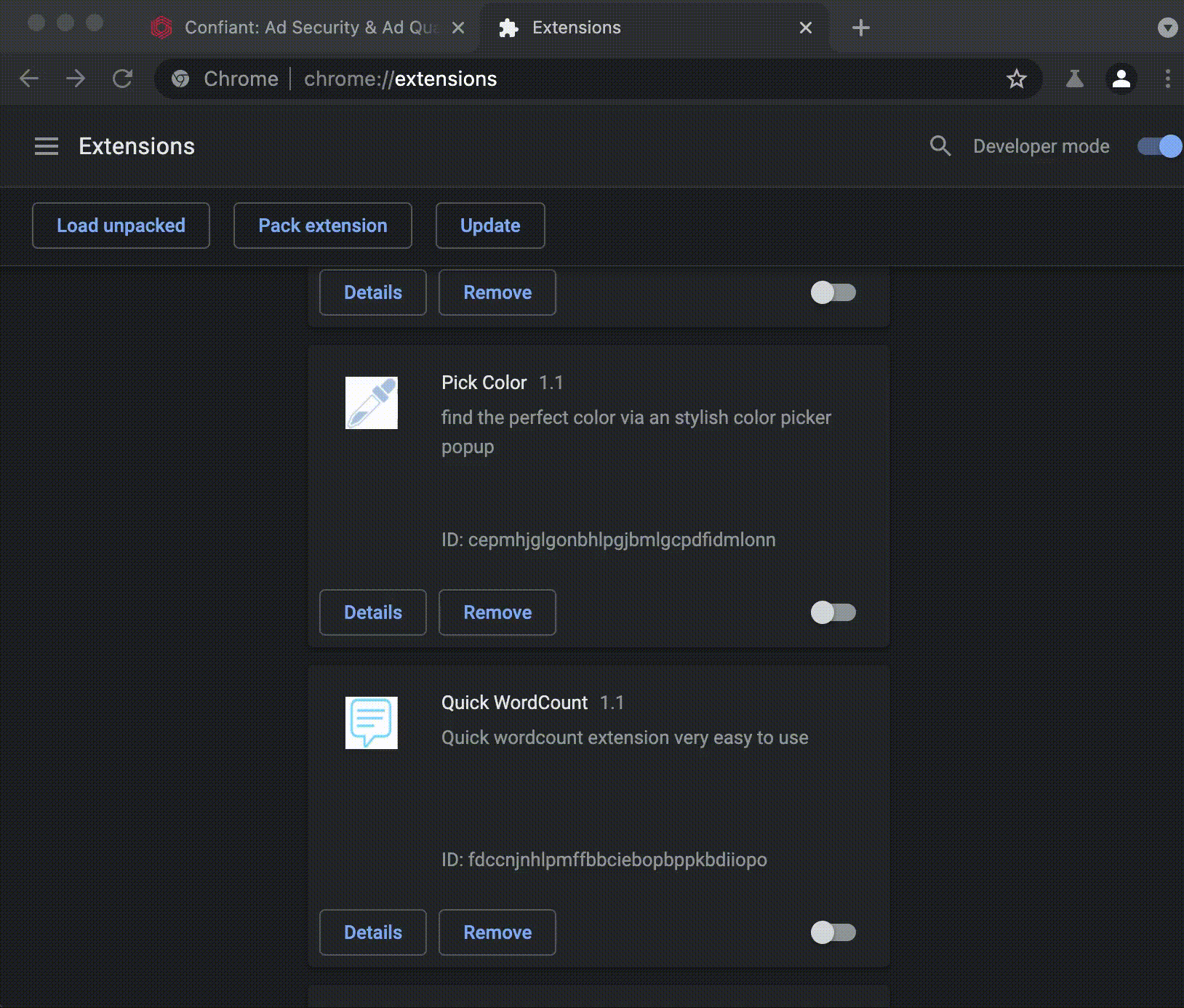Click the Pick Color eyedropper icon

(372, 403)
